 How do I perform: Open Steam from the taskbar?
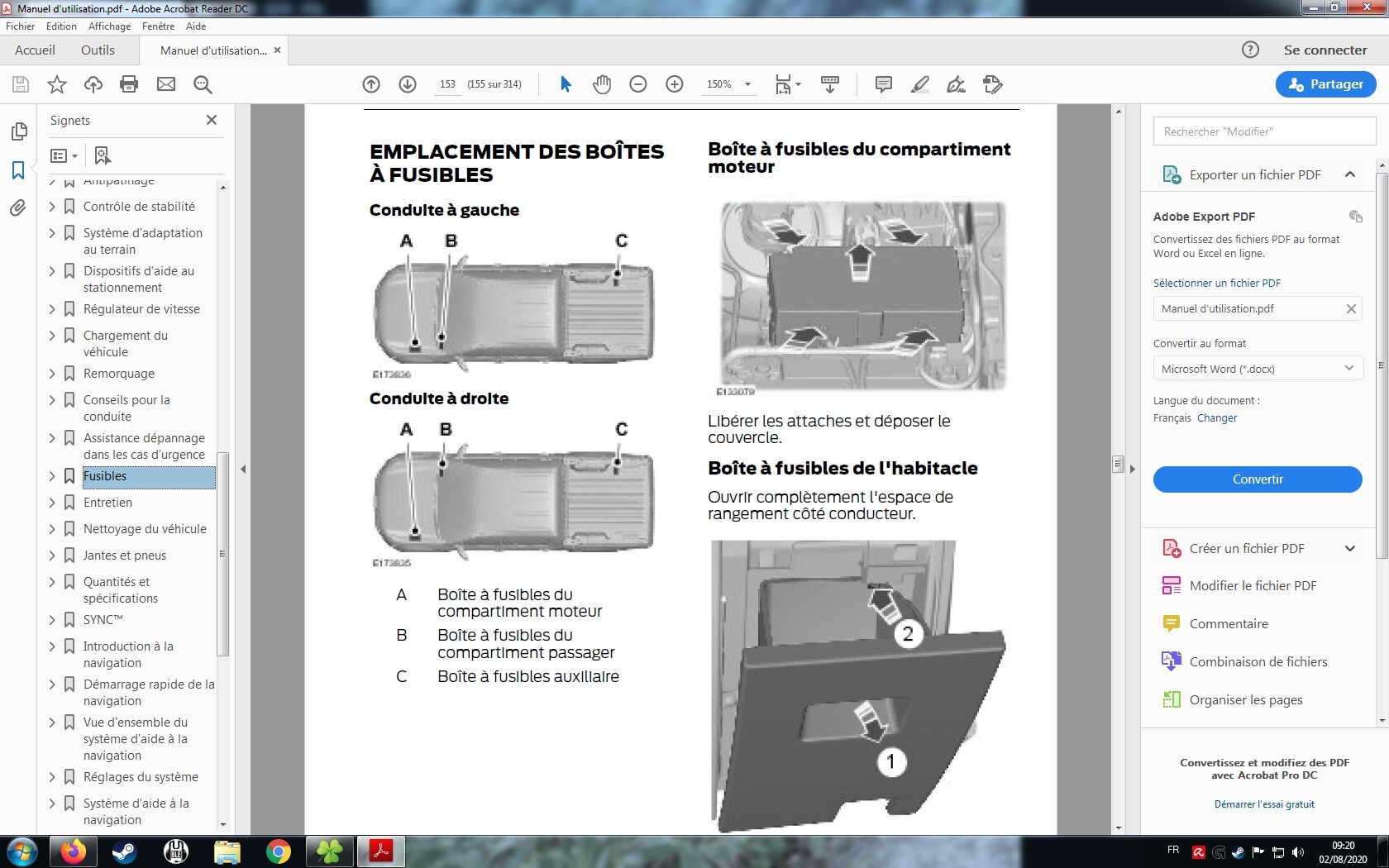click(x=124, y=851)
